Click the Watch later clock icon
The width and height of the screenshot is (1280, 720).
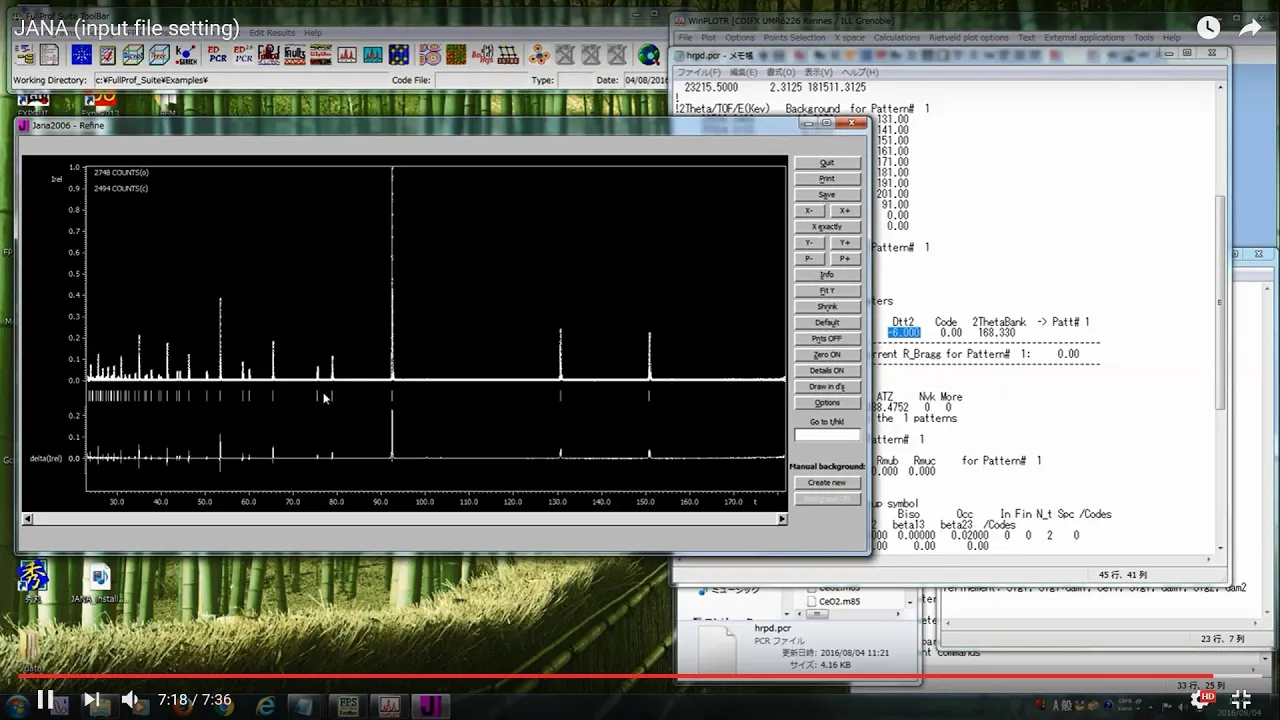1209,28
